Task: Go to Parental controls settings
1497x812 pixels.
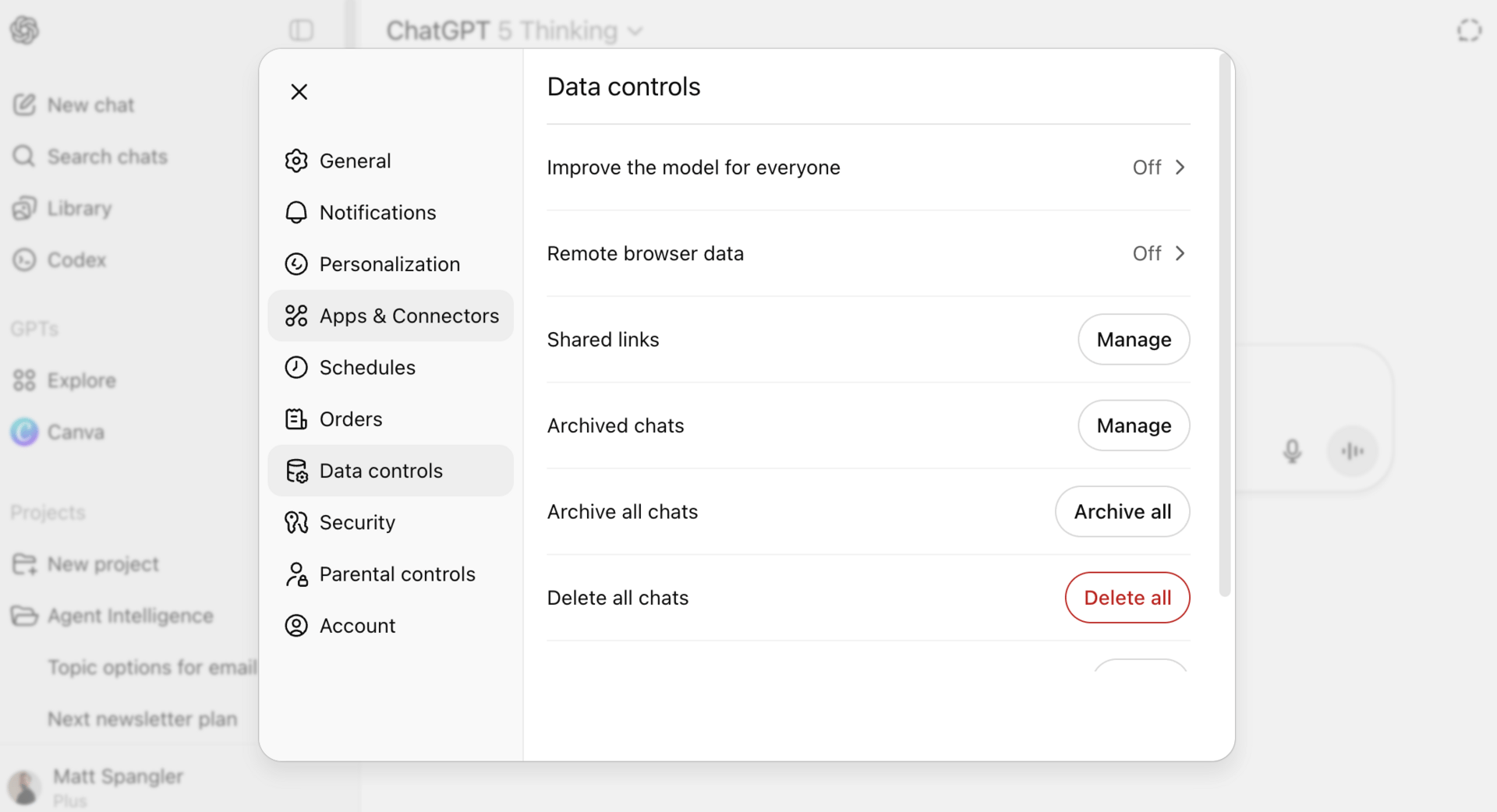Action: (397, 574)
